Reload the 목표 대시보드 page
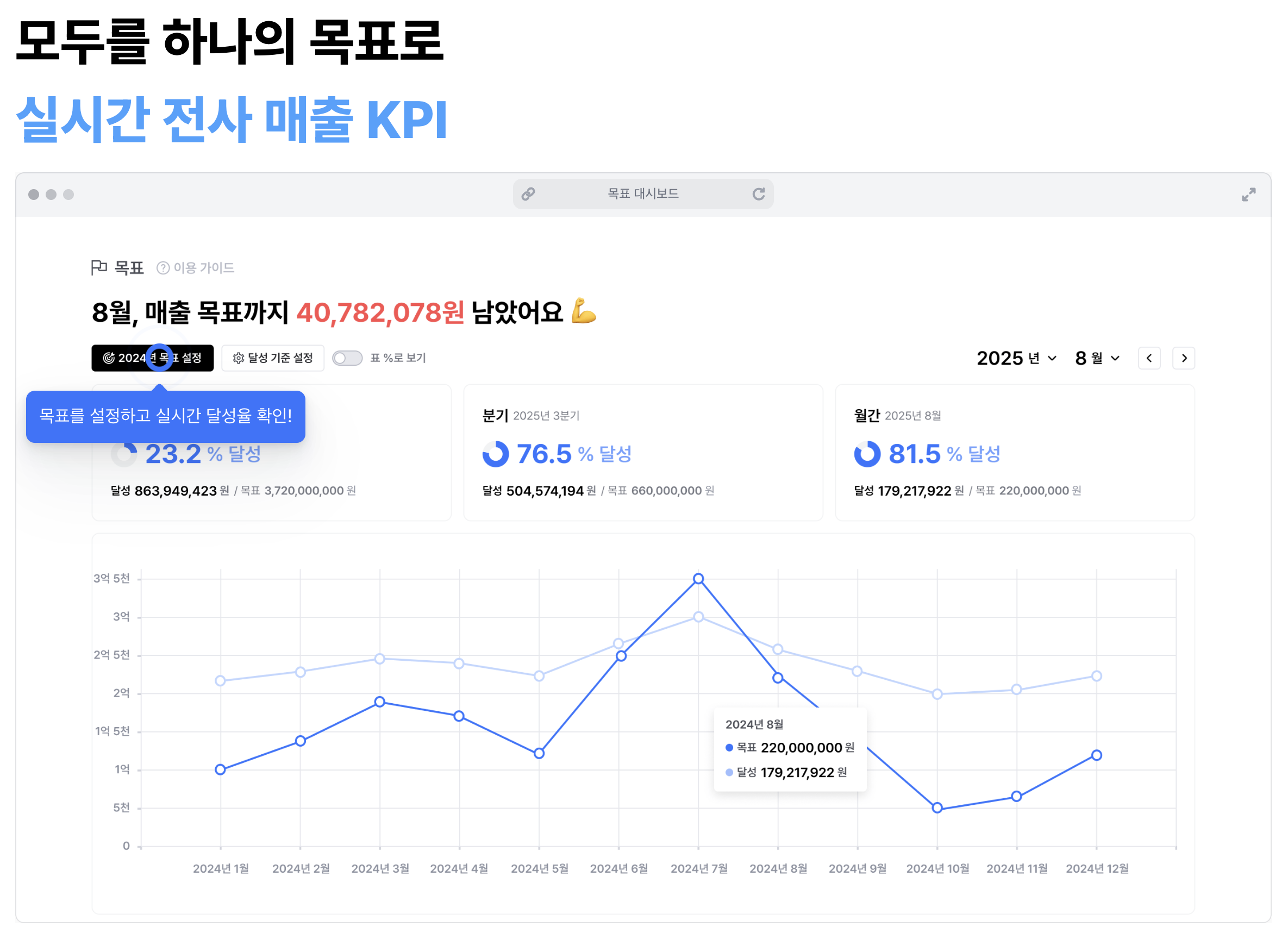Image resolution: width=1288 pixels, height=939 pixels. [759, 195]
